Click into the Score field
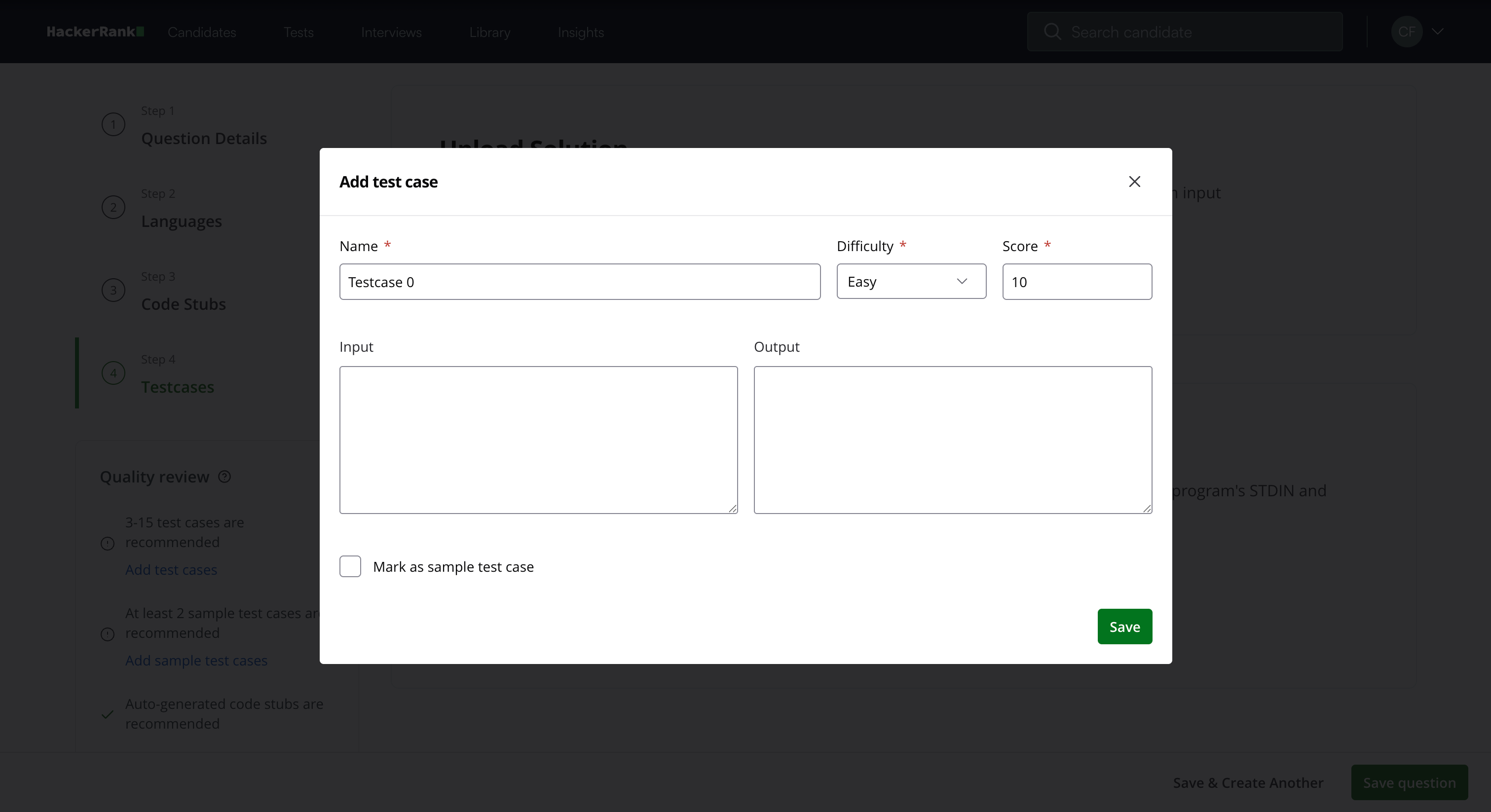Viewport: 1491px width, 812px height. tap(1077, 282)
